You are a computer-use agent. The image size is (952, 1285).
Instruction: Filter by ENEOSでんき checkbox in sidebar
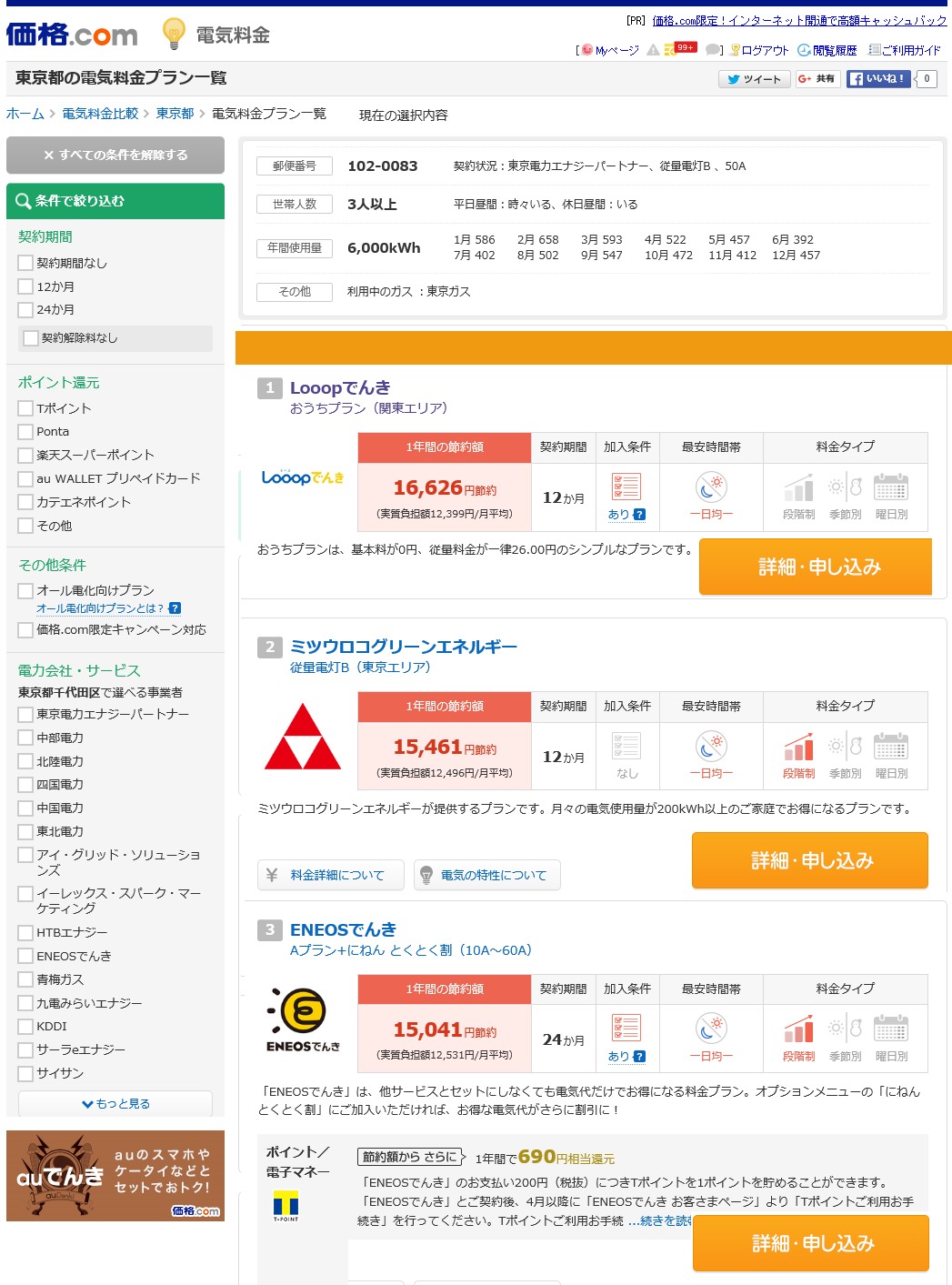(x=25, y=956)
